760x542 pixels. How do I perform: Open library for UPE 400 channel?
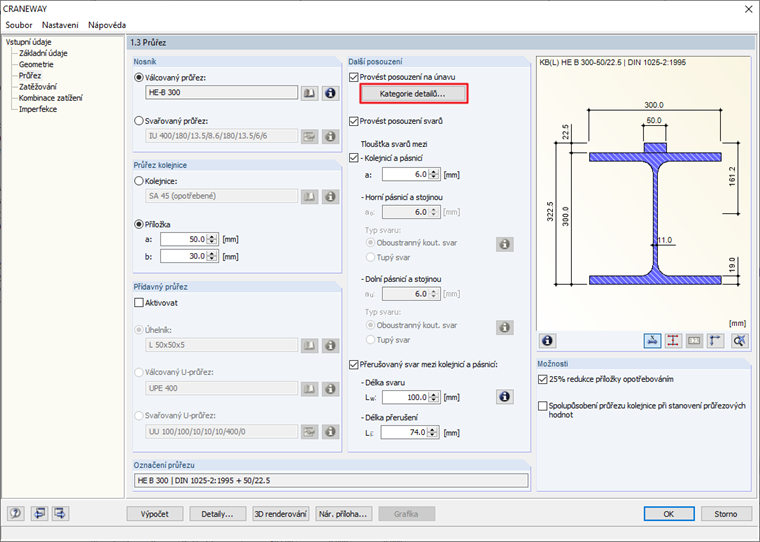pos(309,389)
